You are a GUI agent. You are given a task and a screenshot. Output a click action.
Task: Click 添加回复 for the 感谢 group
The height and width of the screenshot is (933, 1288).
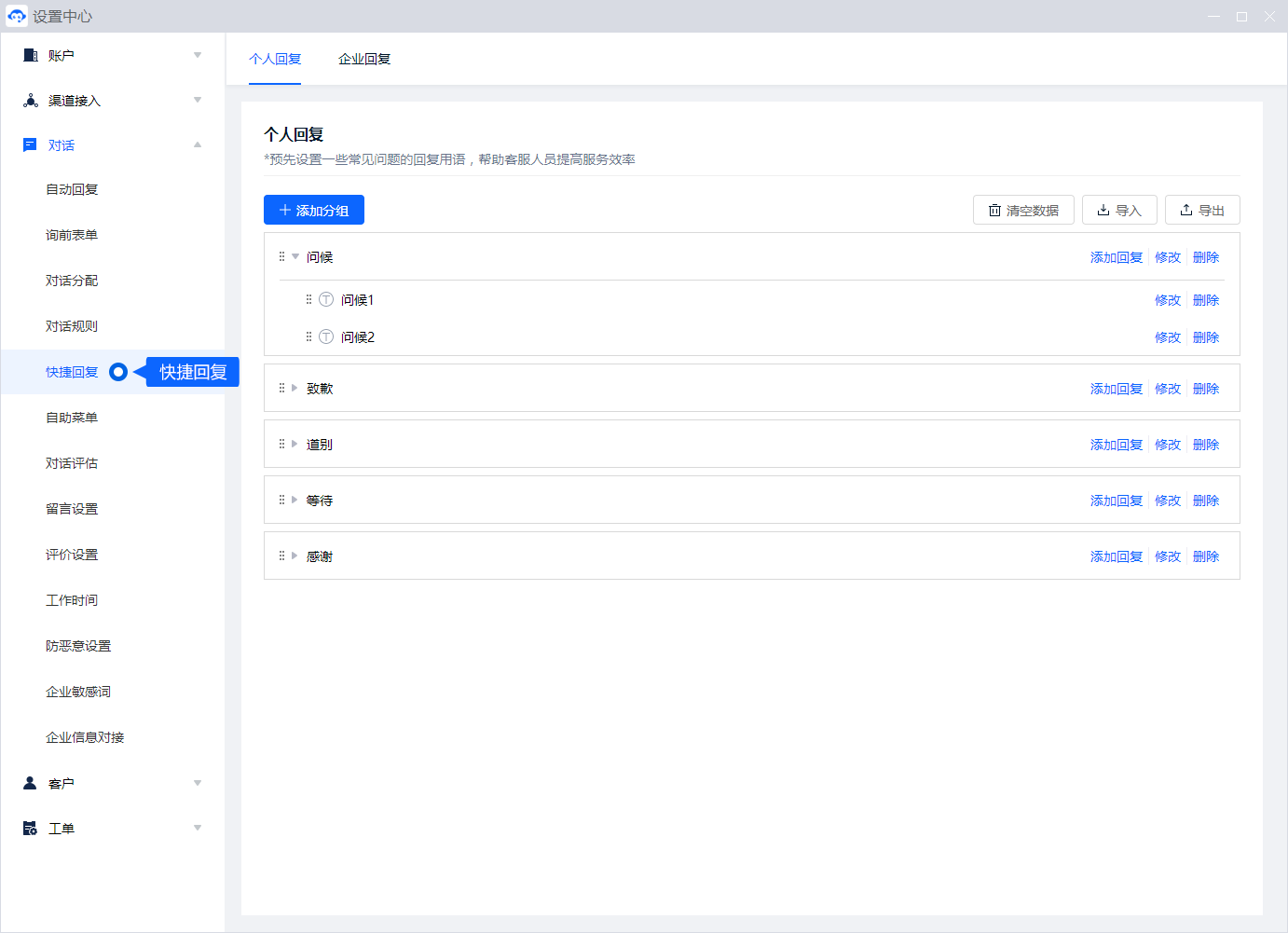coord(1117,556)
